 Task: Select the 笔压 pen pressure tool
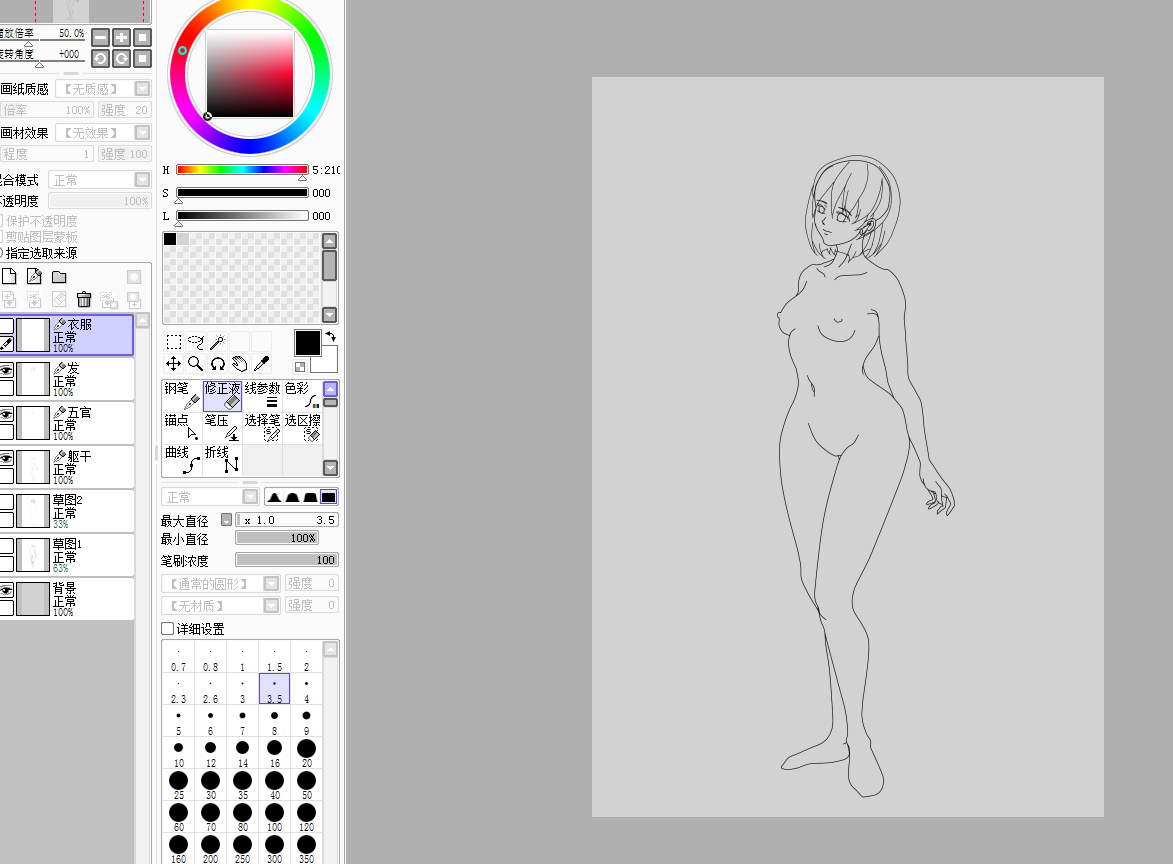[222, 428]
